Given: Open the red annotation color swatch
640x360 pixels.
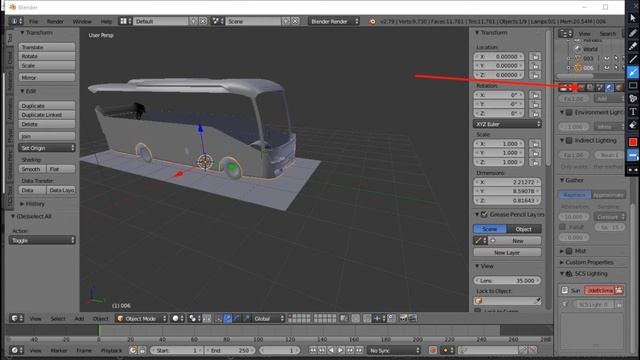Looking at the screenshot, I should pyautogui.click(x=633, y=142).
